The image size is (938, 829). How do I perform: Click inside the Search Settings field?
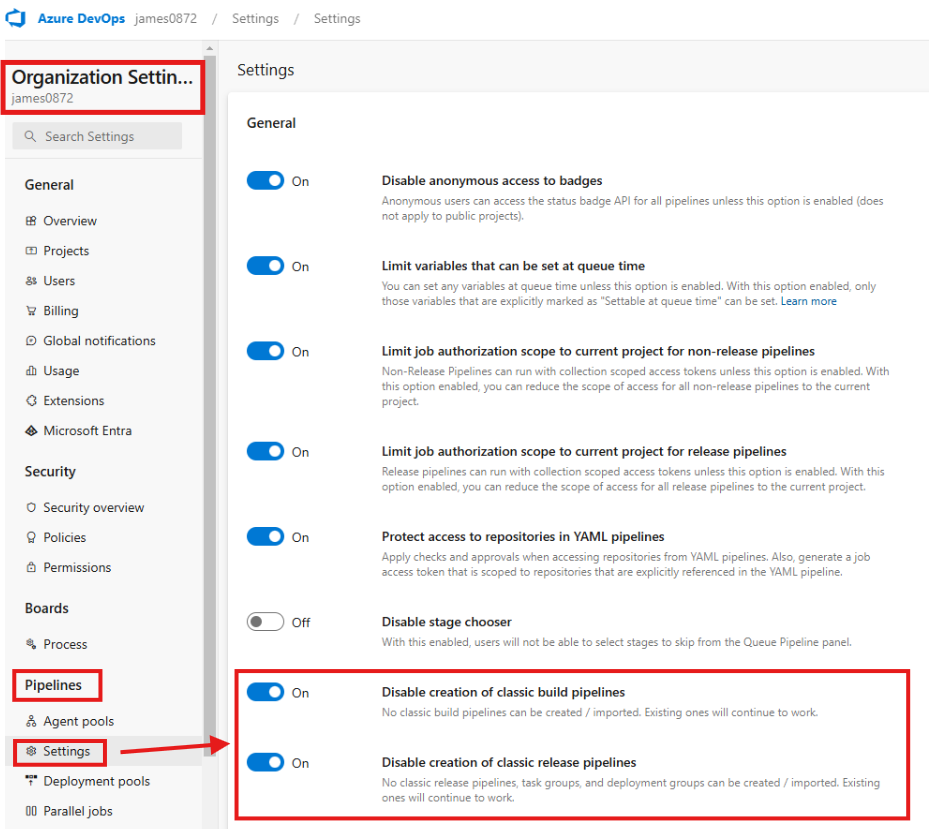pyautogui.click(x=96, y=136)
